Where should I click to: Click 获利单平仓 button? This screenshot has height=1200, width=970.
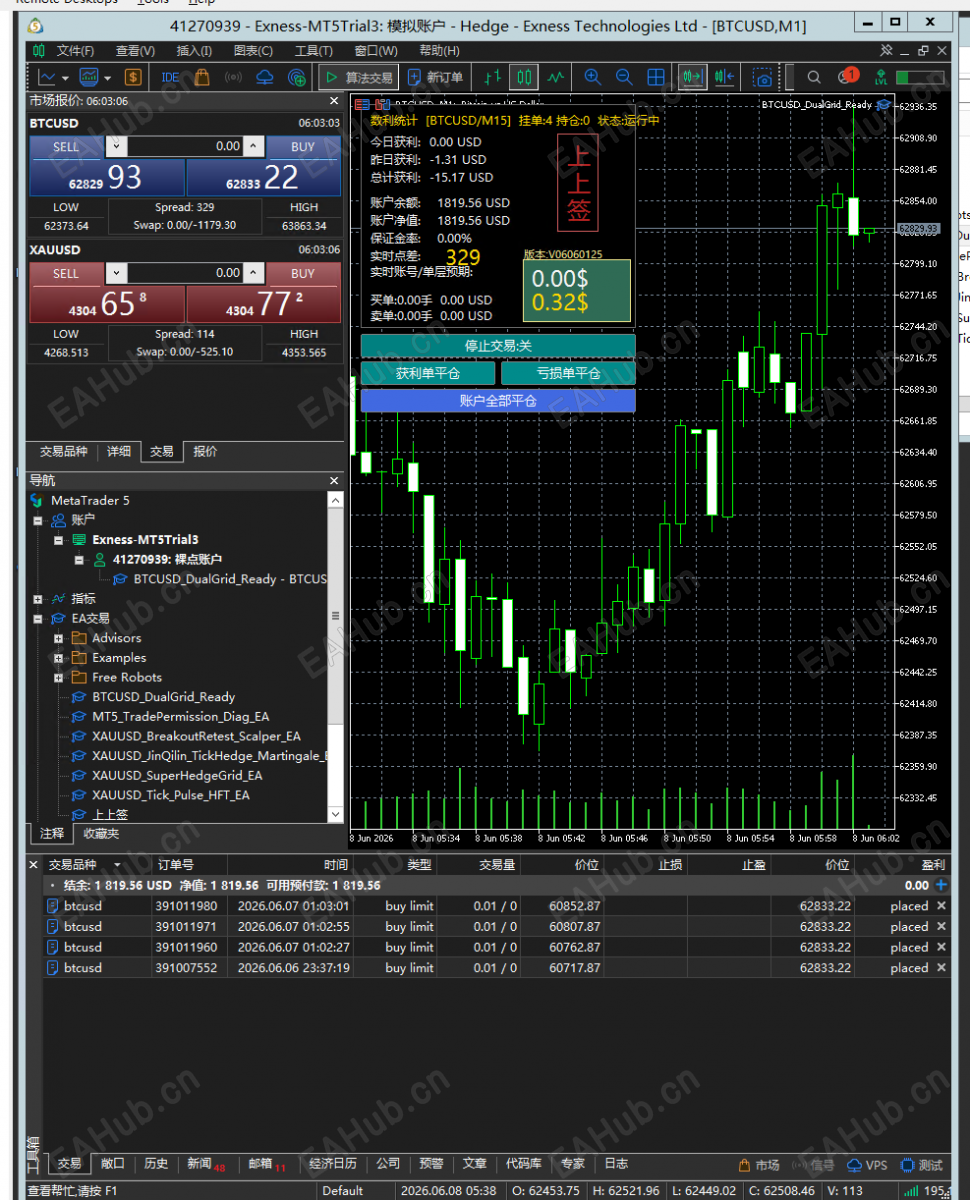[428, 373]
